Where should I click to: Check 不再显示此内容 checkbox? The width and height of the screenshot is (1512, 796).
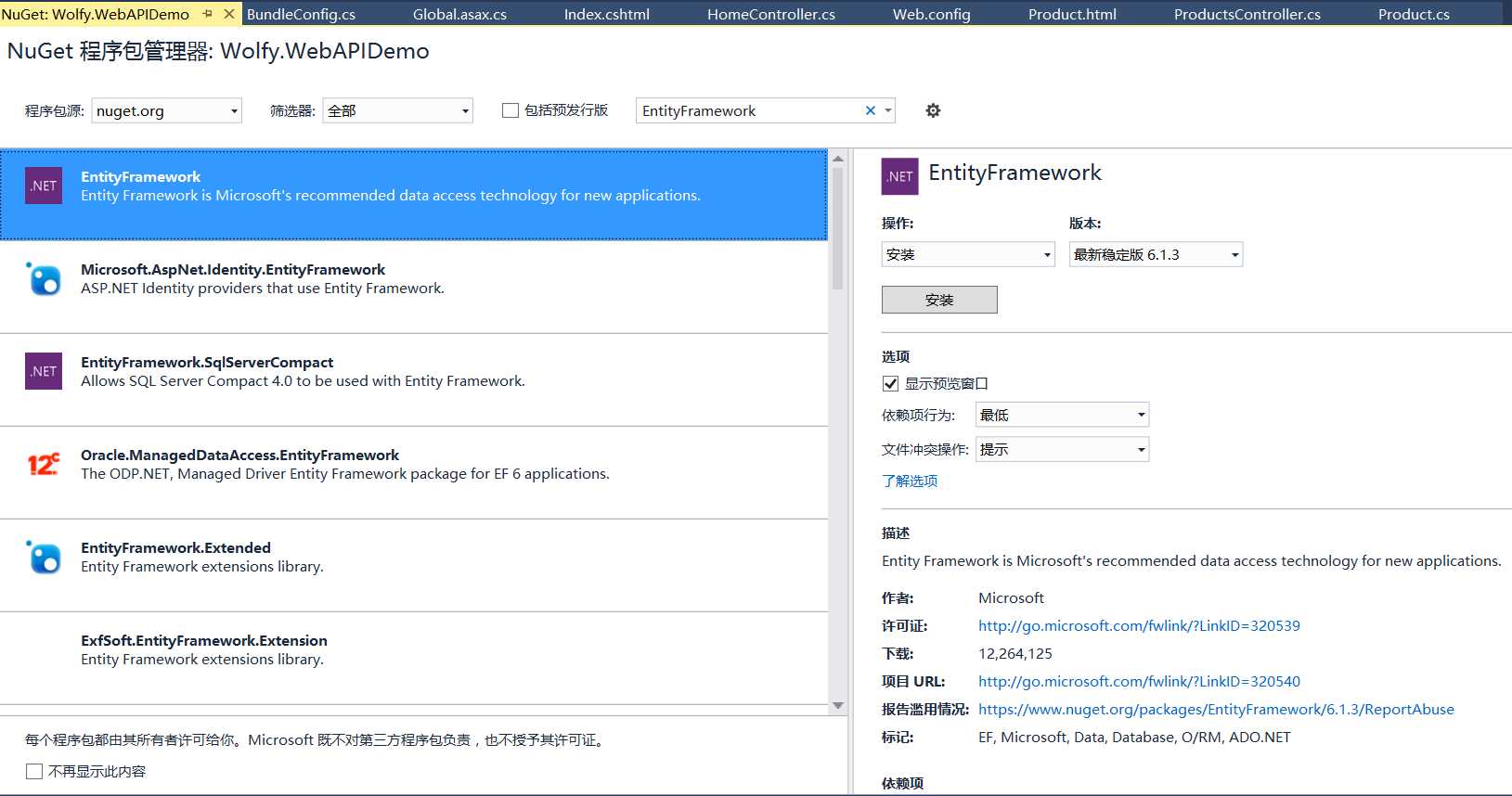34,771
